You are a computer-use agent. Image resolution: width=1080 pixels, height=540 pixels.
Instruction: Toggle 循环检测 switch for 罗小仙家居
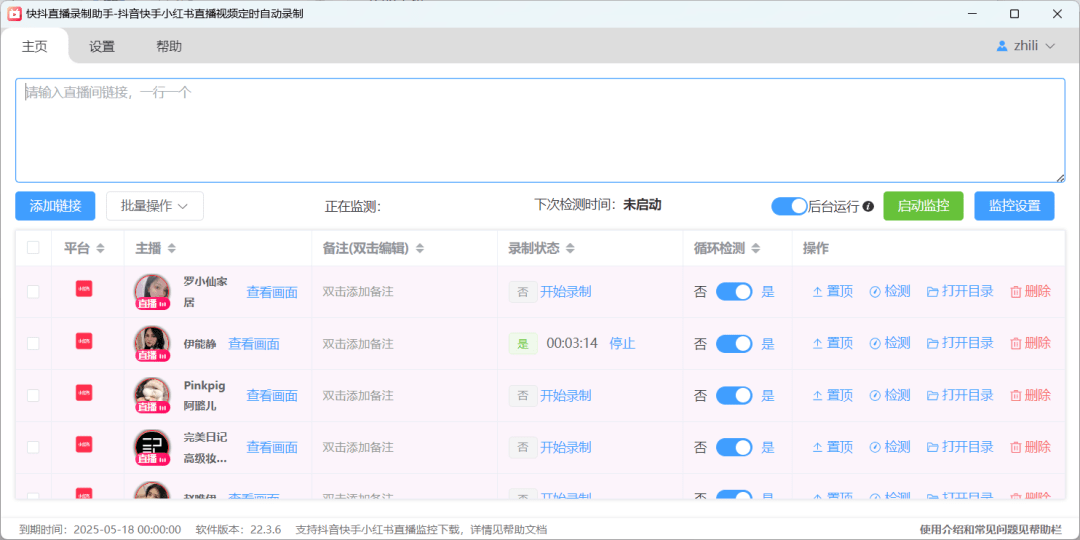(x=734, y=292)
